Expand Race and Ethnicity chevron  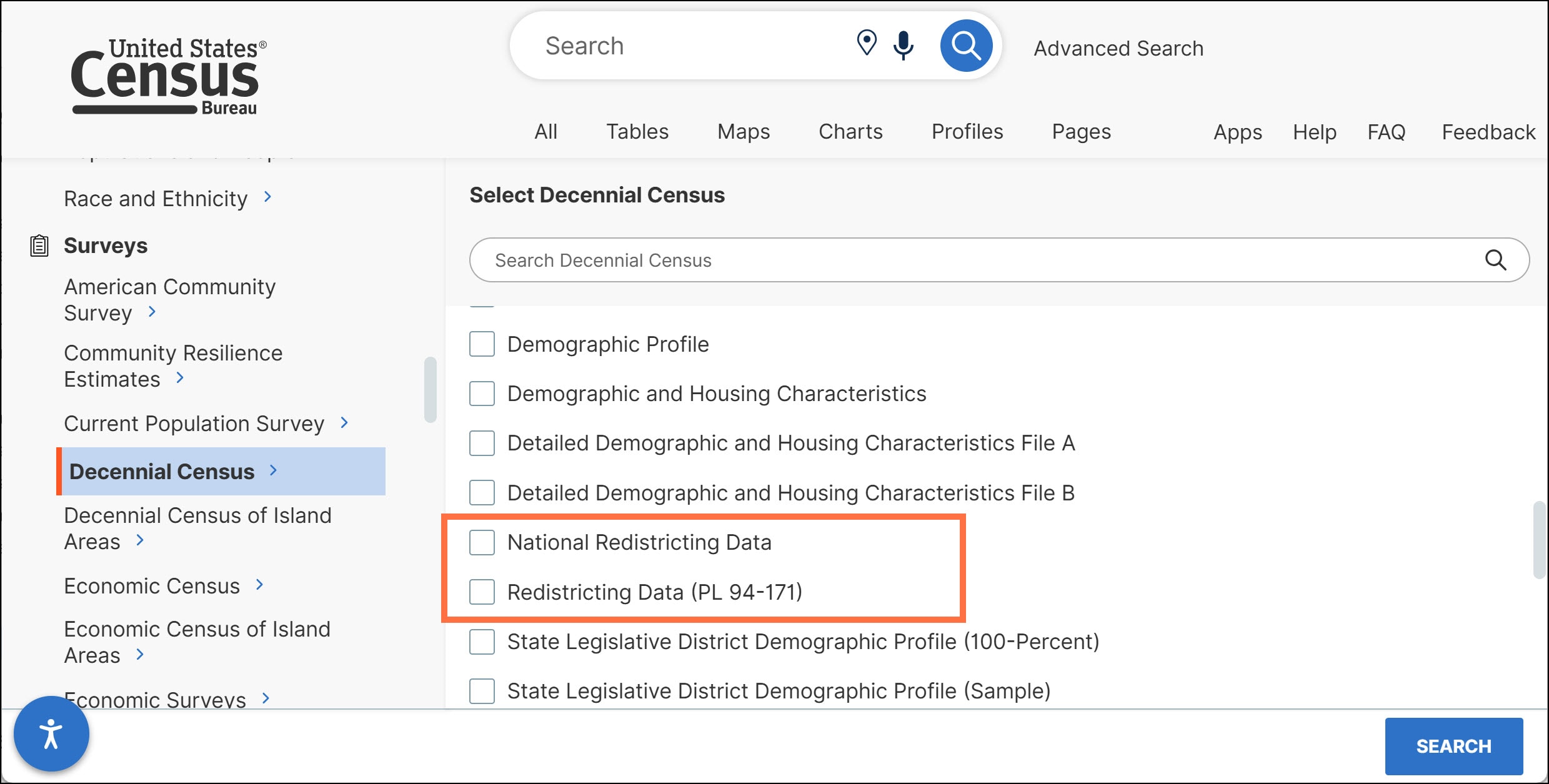tap(267, 197)
